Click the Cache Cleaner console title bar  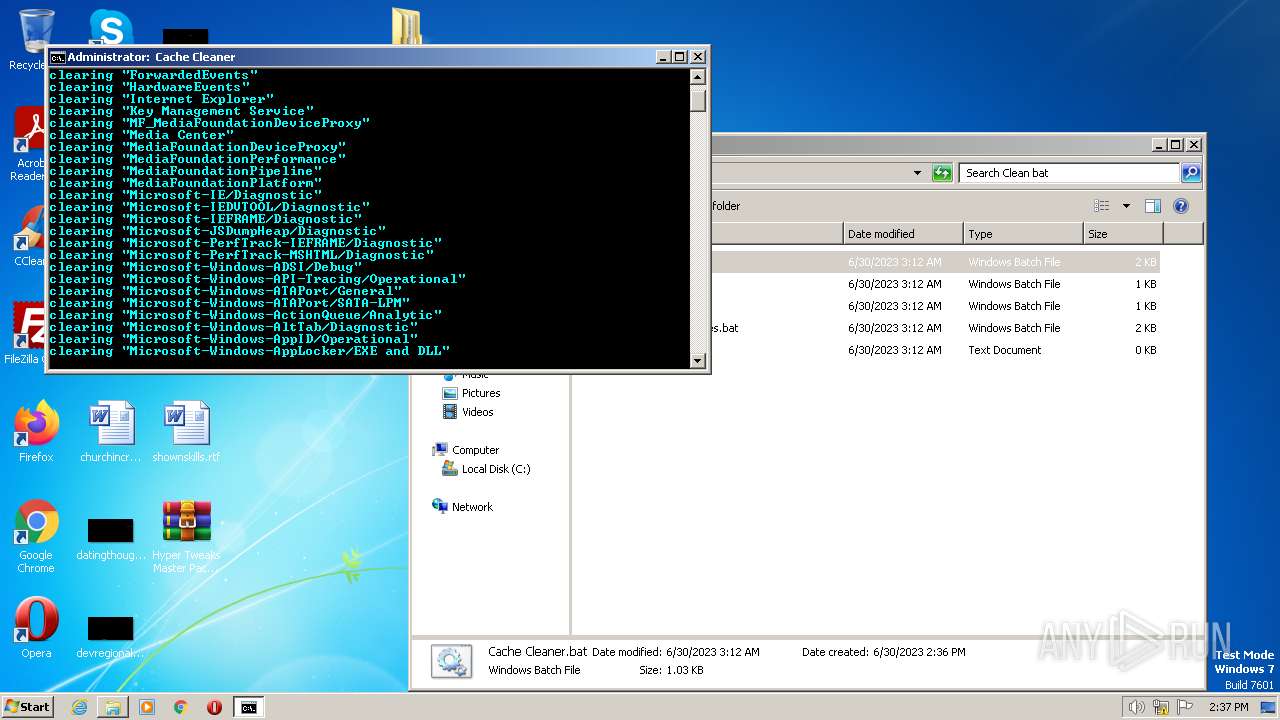(x=352, y=57)
